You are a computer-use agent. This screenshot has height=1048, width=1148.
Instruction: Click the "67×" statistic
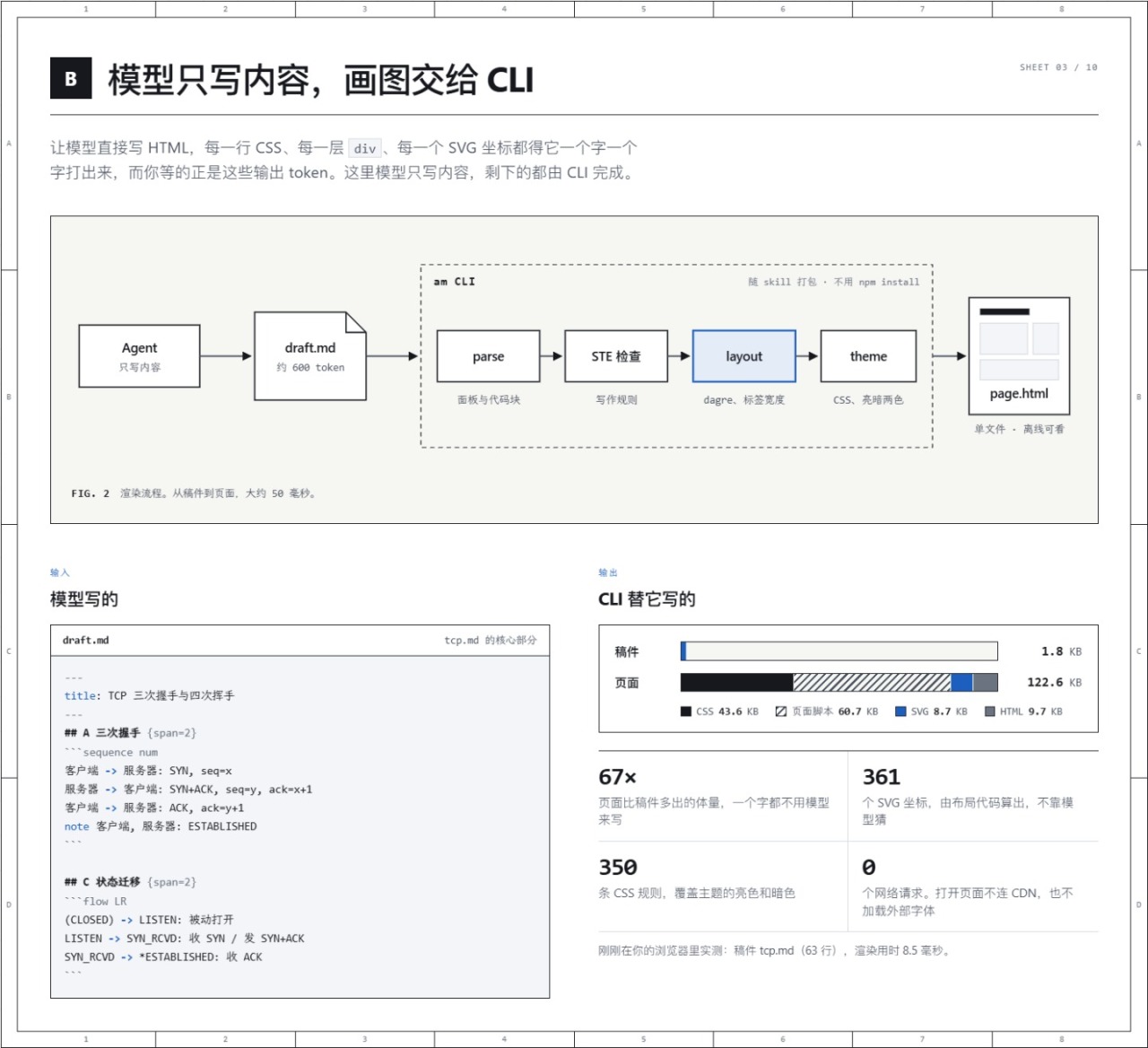pos(618,777)
